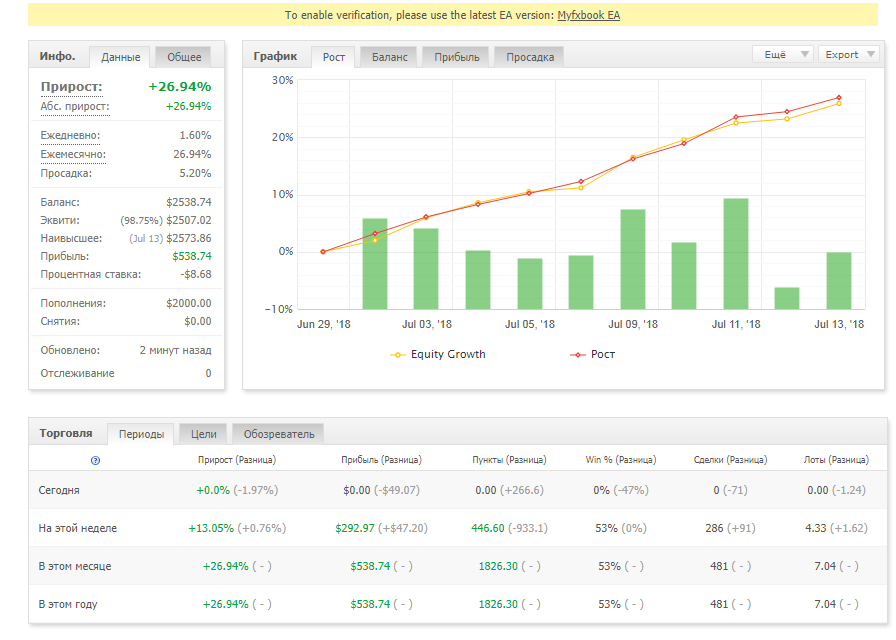This screenshot has height=640, width=896.
Task: Click the Снятия value $0.00
Action: pyautogui.click(x=198, y=322)
